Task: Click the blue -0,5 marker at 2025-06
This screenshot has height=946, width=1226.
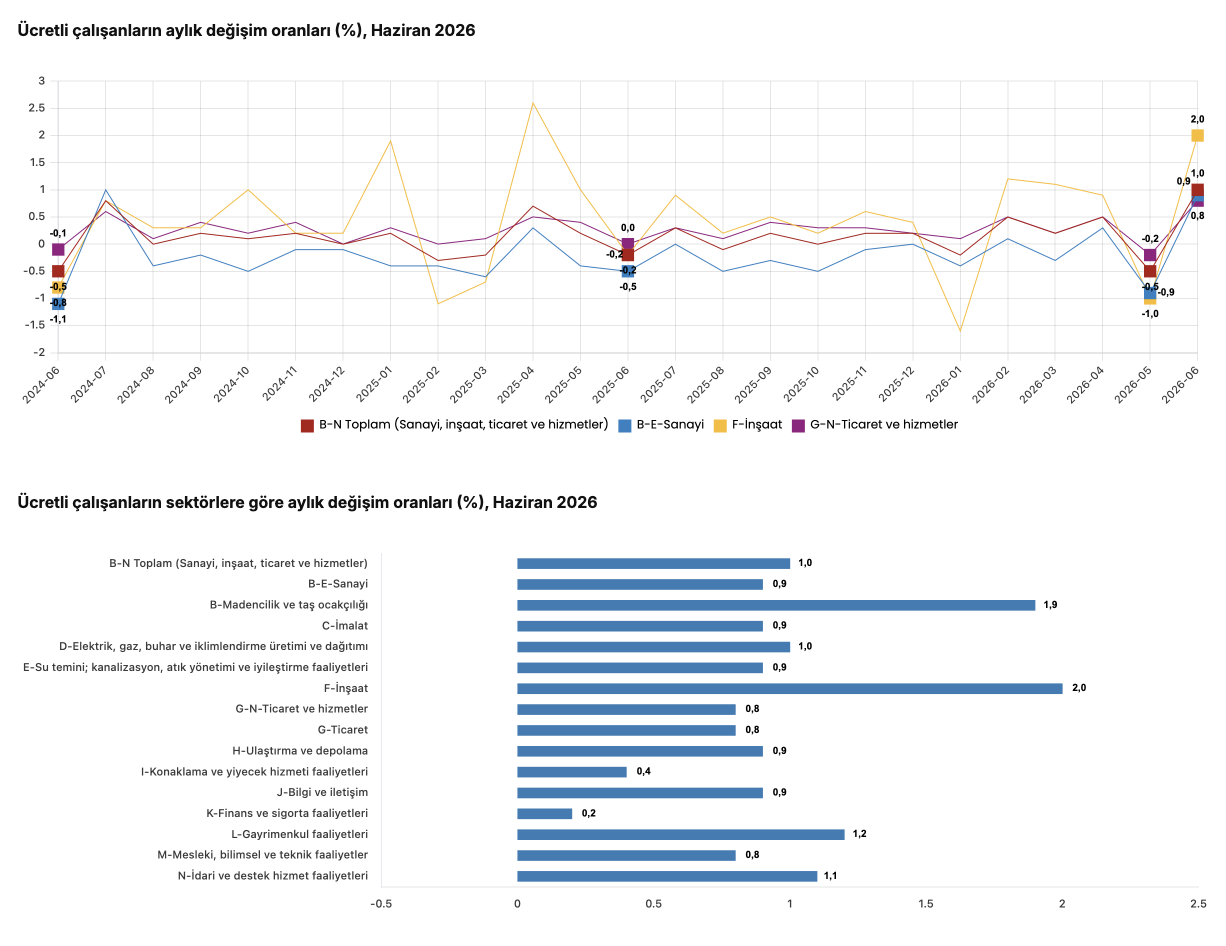Action: 628,271
